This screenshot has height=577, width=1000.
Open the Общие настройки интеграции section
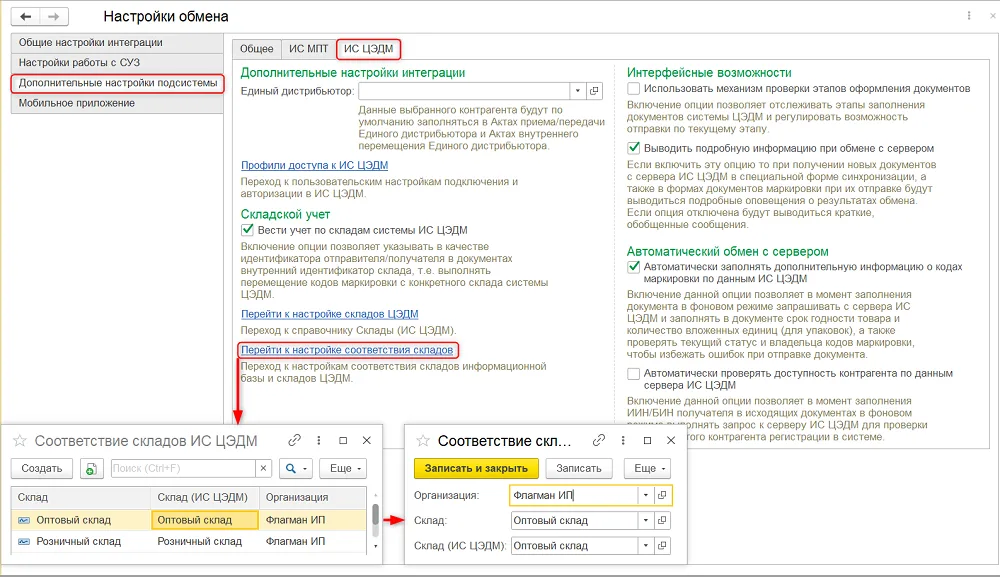117,43
